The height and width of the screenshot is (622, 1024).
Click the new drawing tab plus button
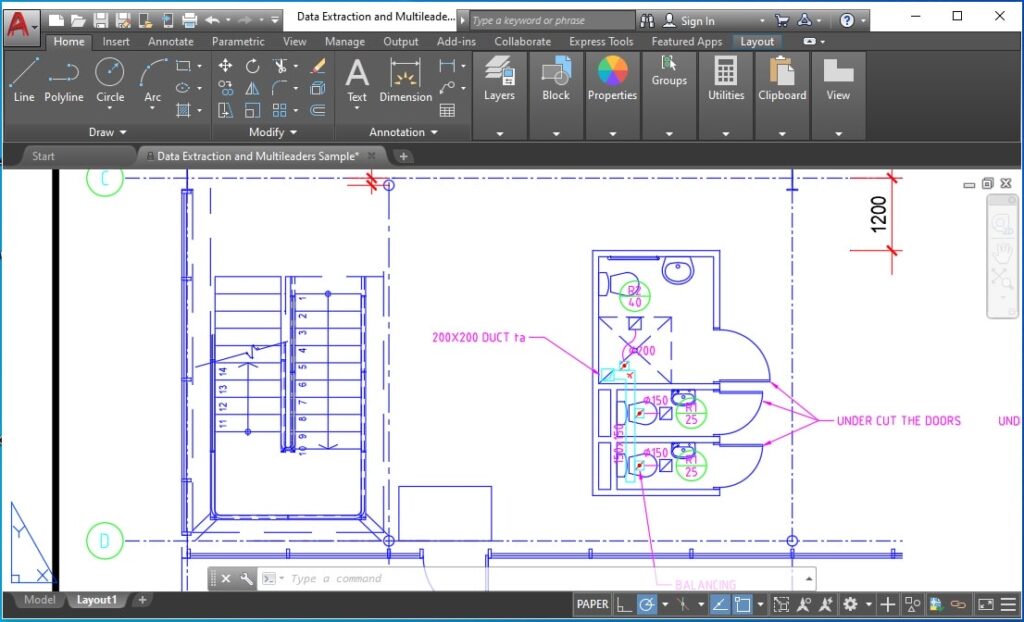tap(404, 156)
